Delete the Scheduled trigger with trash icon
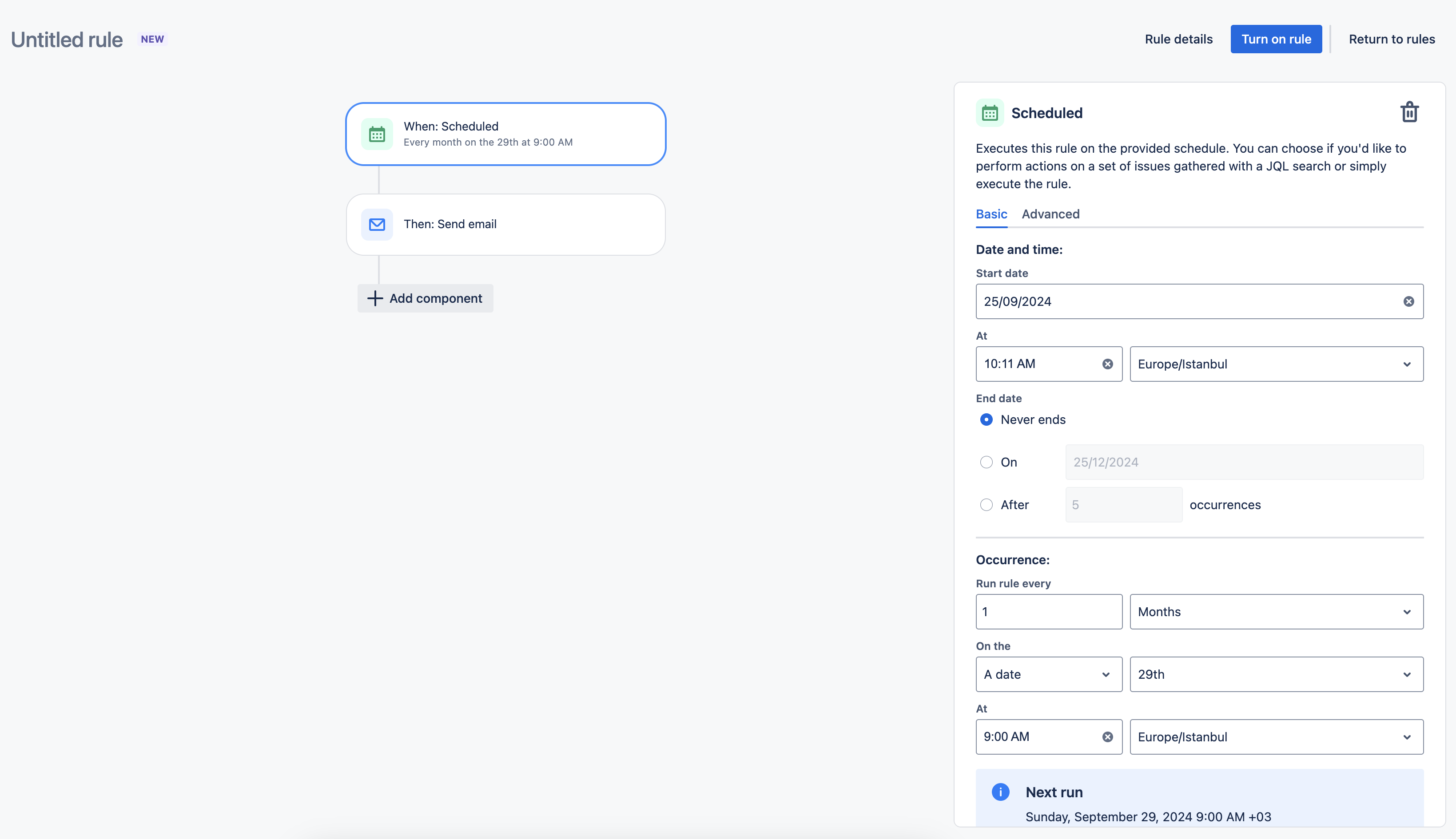The image size is (1456, 839). pyautogui.click(x=1409, y=112)
